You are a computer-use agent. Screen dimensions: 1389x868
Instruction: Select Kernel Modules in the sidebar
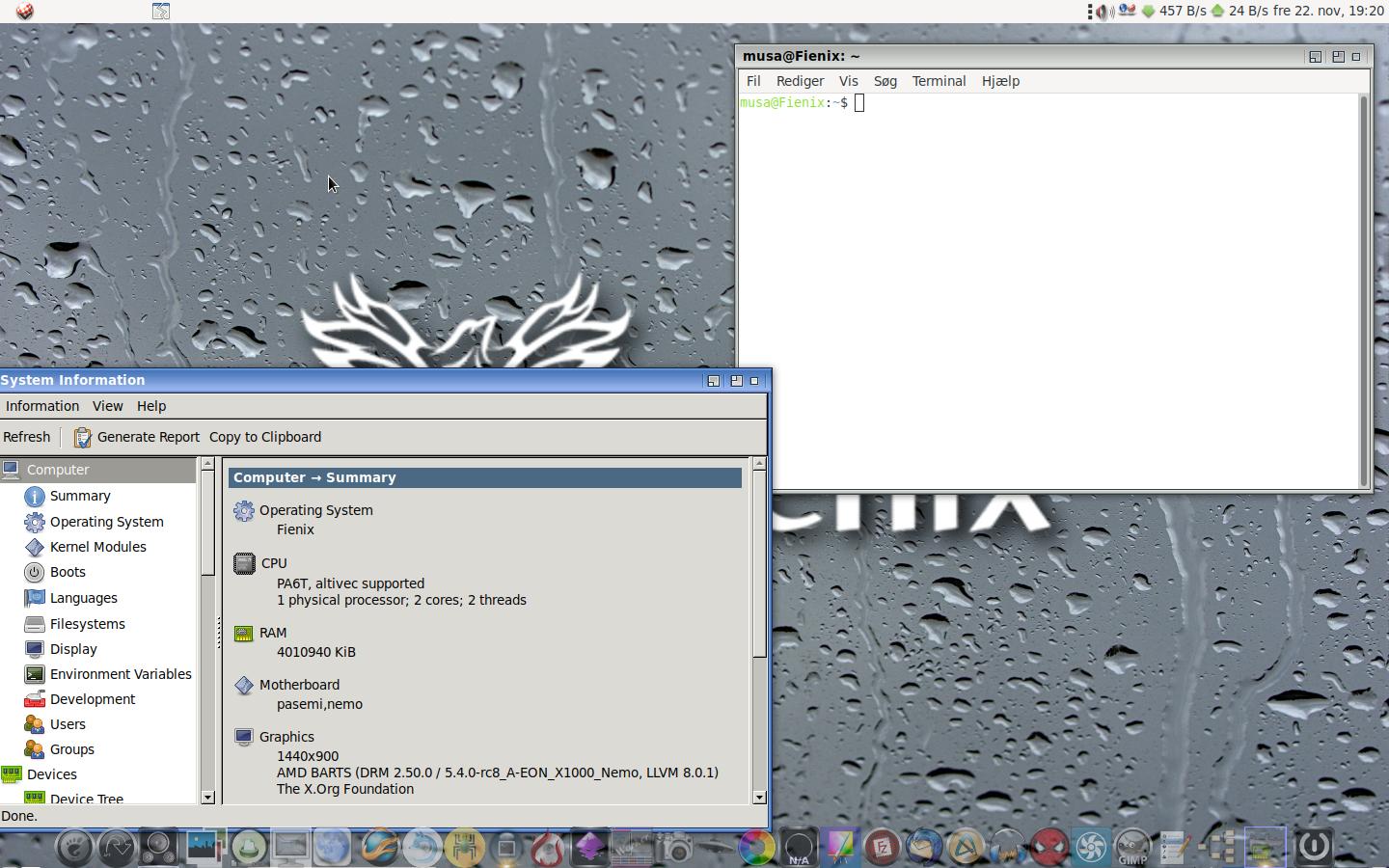pyautogui.click(x=97, y=547)
